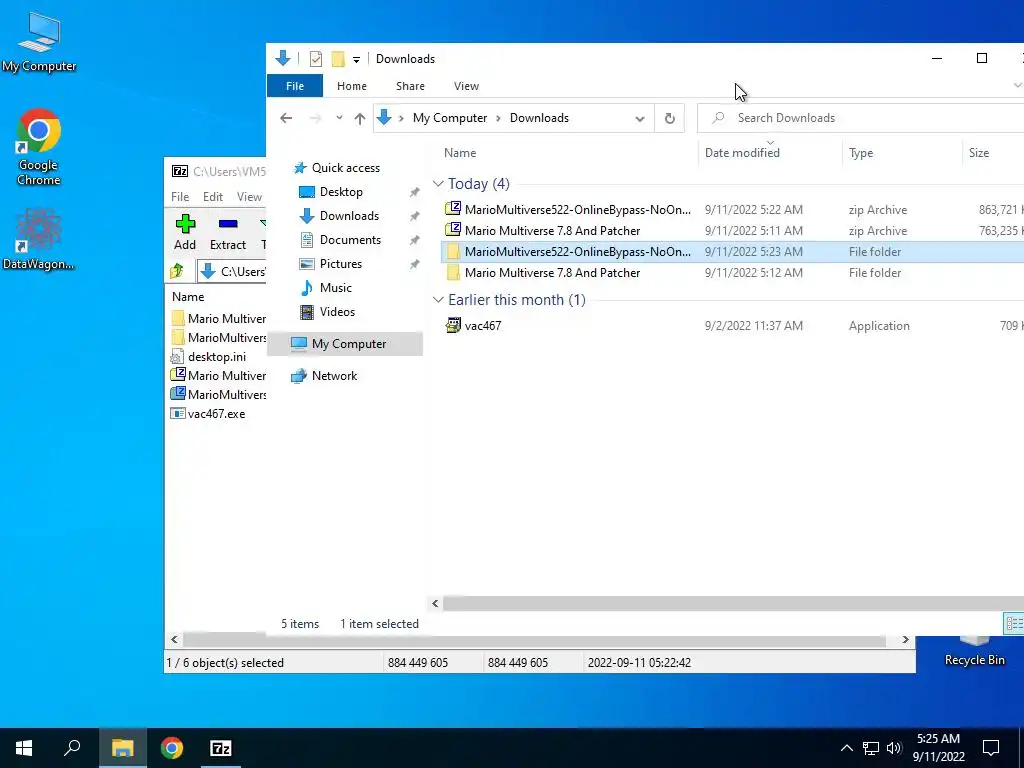Click 7-Zip icon in taskbar

pyautogui.click(x=220, y=748)
